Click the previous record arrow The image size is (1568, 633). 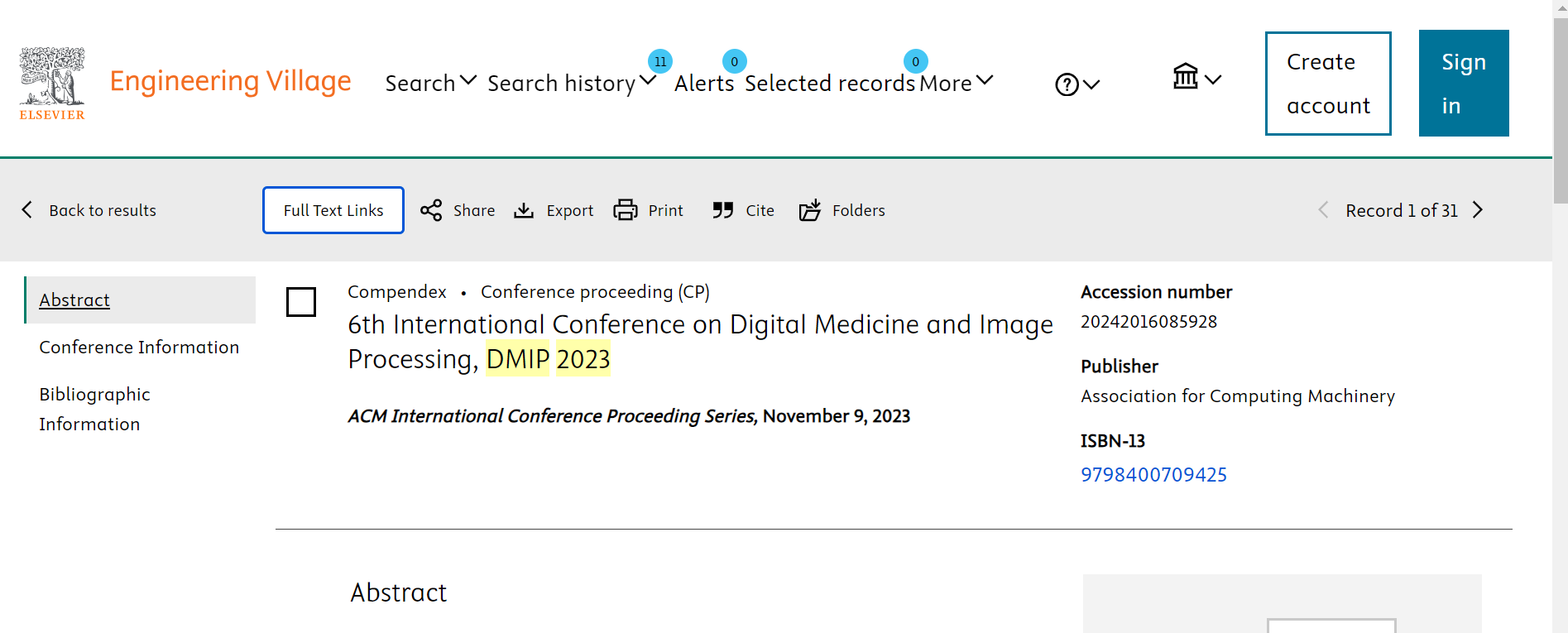point(1323,210)
